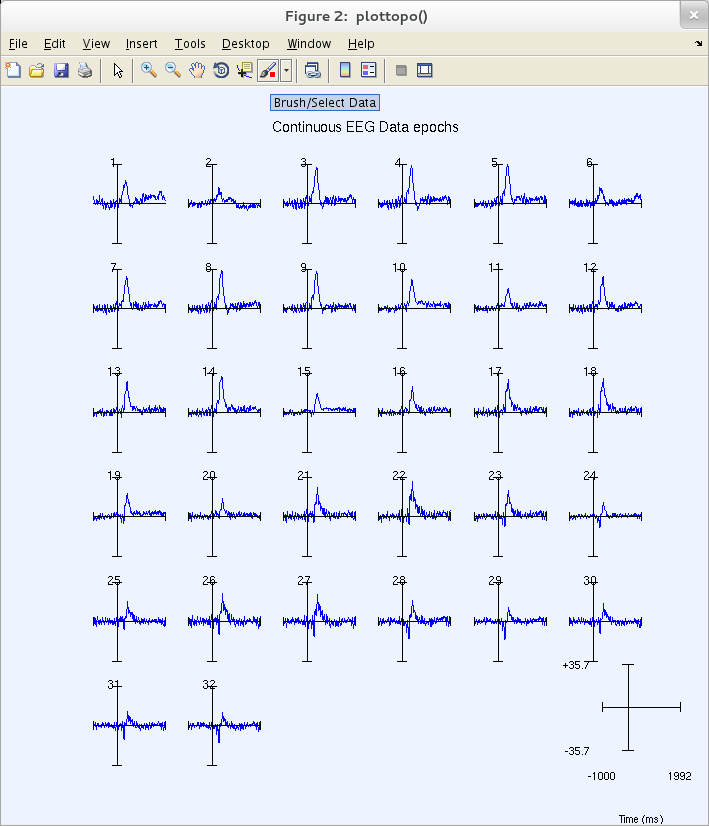Select the Pan hand tool
Screen dimensions: 709x826
coord(197,70)
